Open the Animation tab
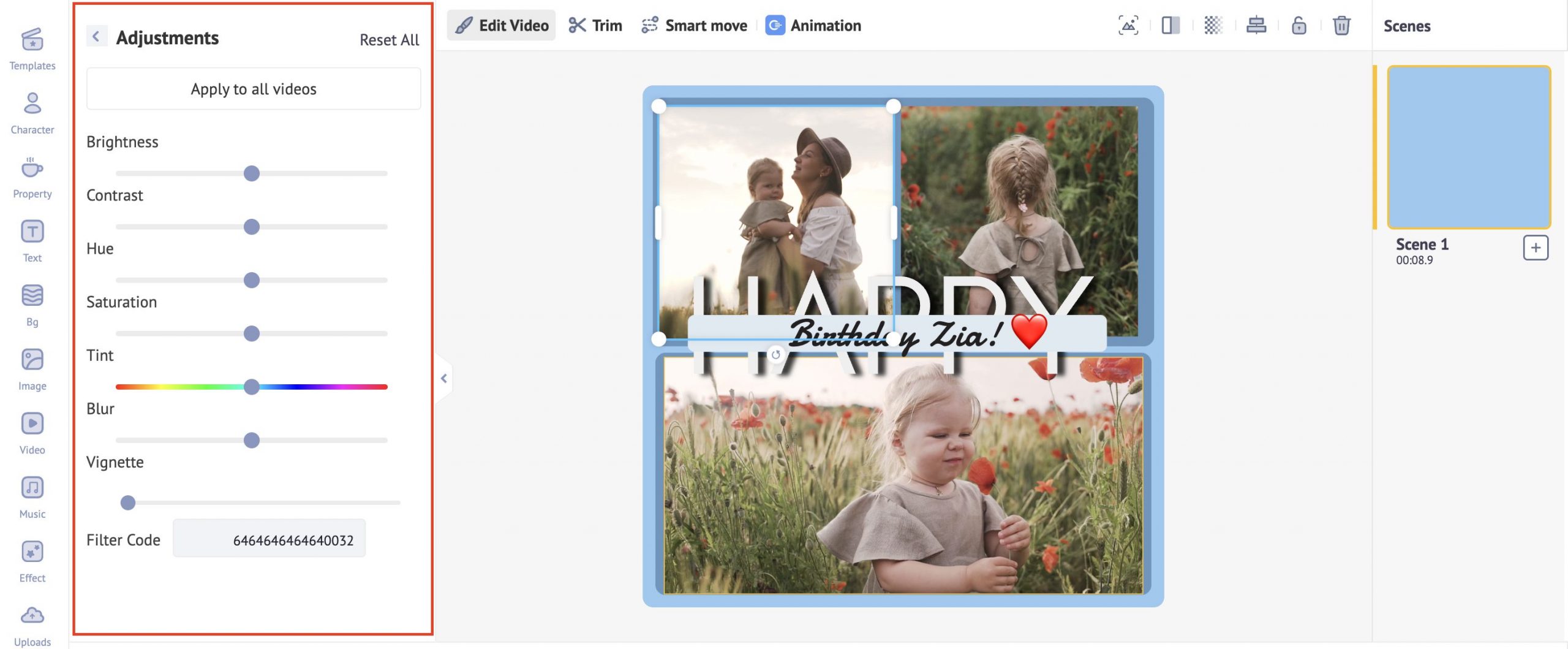The width and height of the screenshot is (1568, 649). pyautogui.click(x=813, y=26)
